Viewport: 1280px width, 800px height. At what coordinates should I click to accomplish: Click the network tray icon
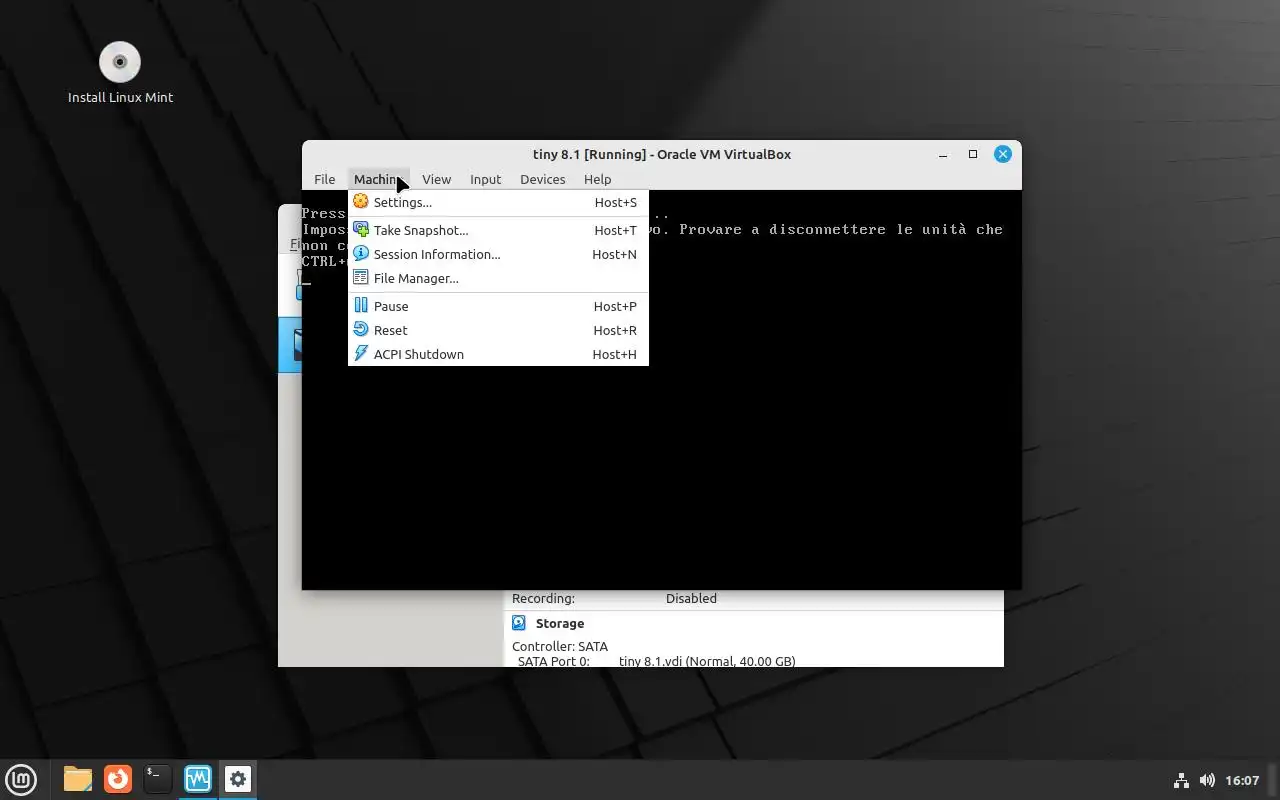tap(1181, 780)
